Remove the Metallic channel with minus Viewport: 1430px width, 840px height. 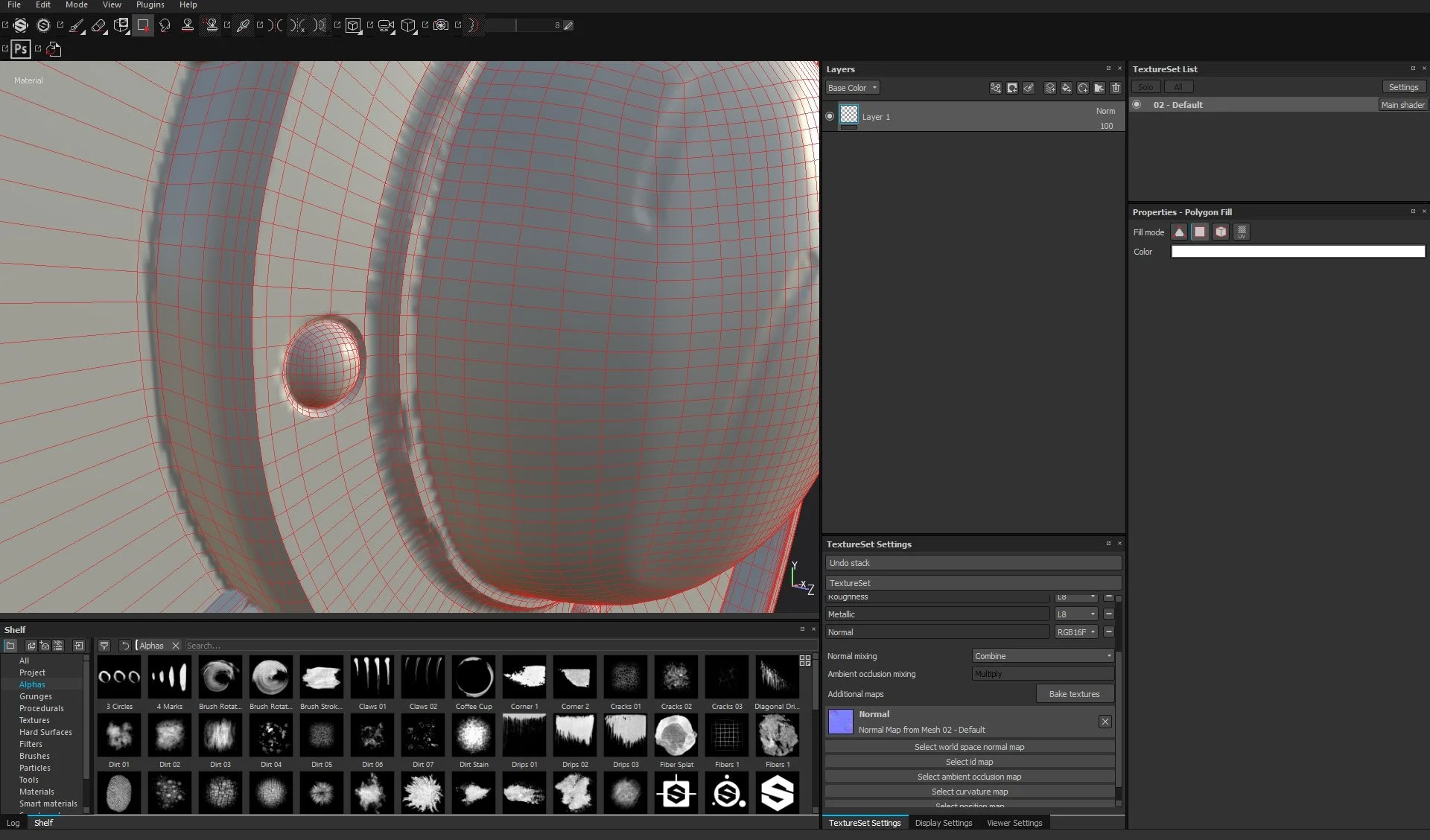1109,614
